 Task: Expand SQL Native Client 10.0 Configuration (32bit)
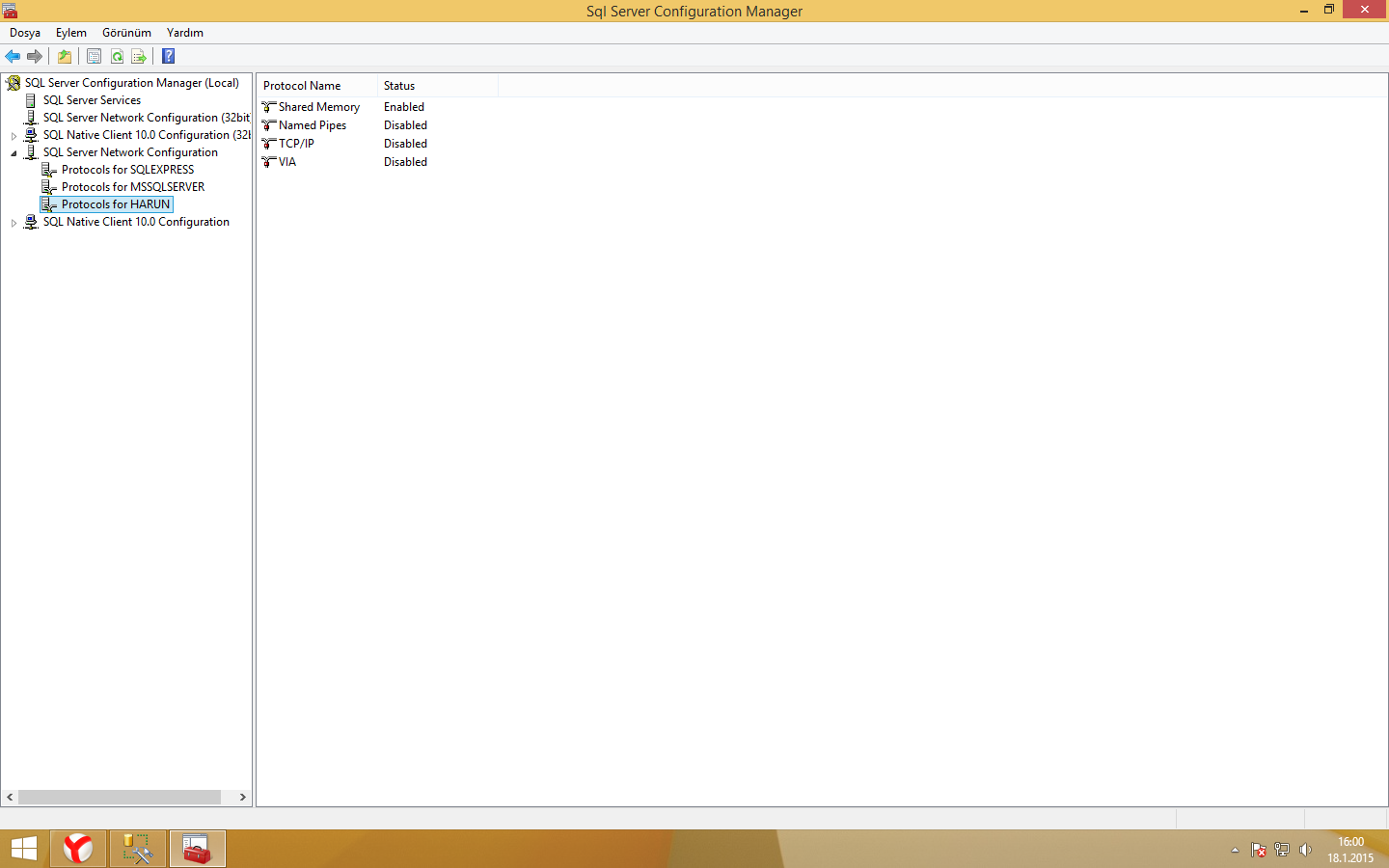(x=14, y=136)
